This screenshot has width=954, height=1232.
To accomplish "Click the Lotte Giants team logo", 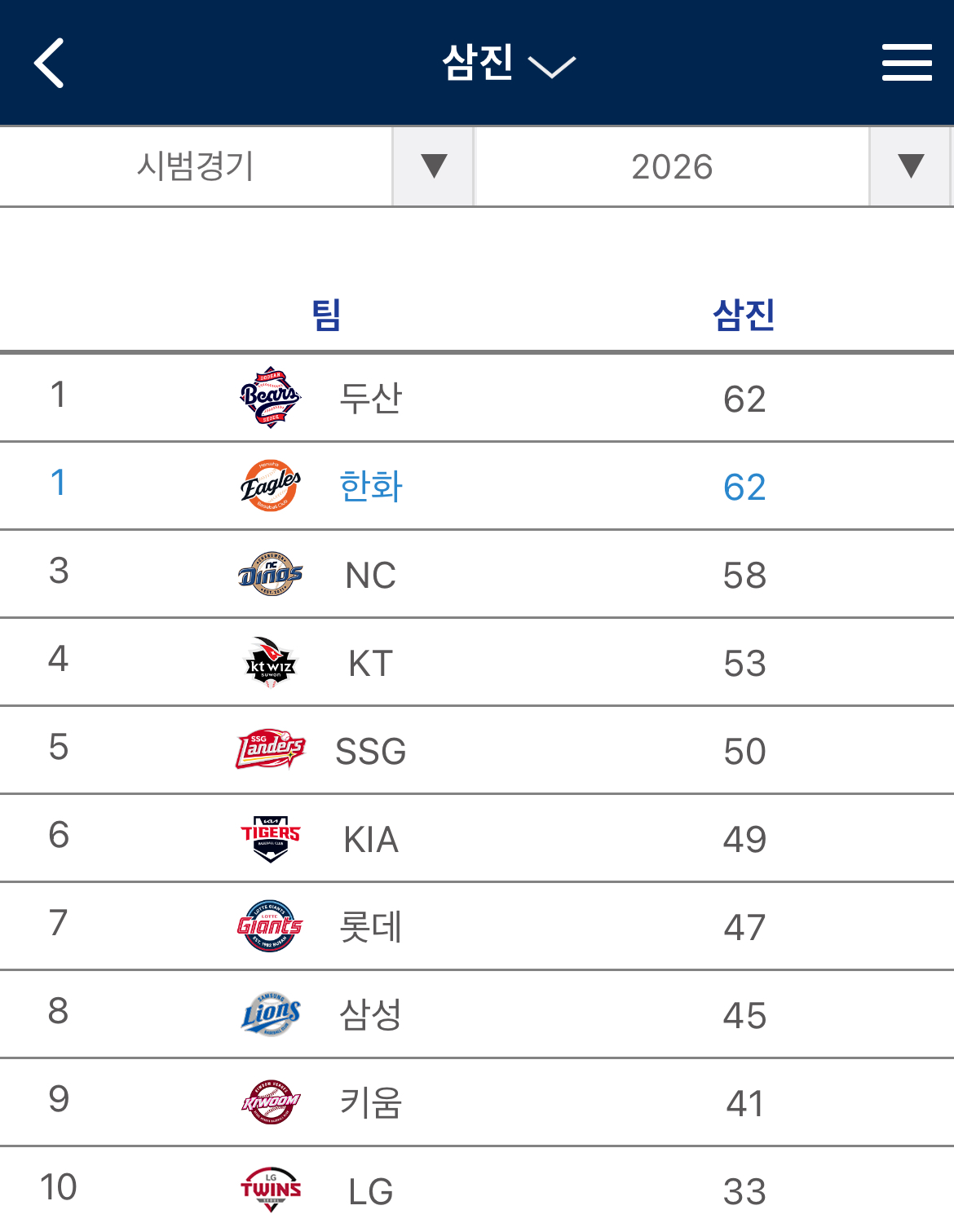I will point(271,926).
